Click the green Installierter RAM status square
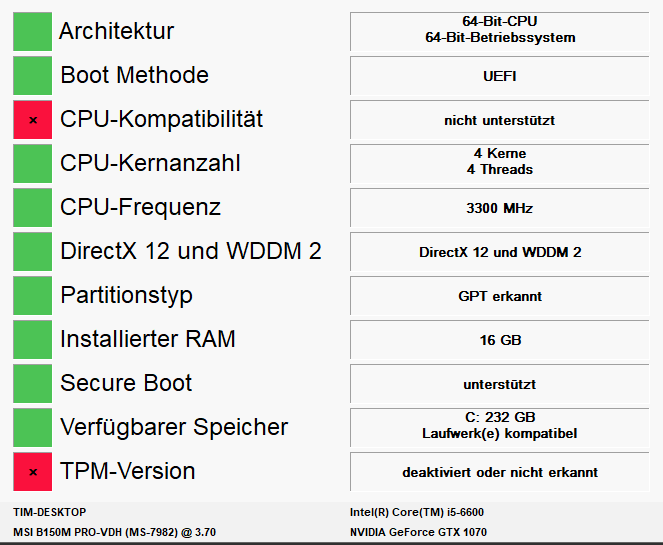This screenshot has width=663, height=545. (x=33, y=339)
